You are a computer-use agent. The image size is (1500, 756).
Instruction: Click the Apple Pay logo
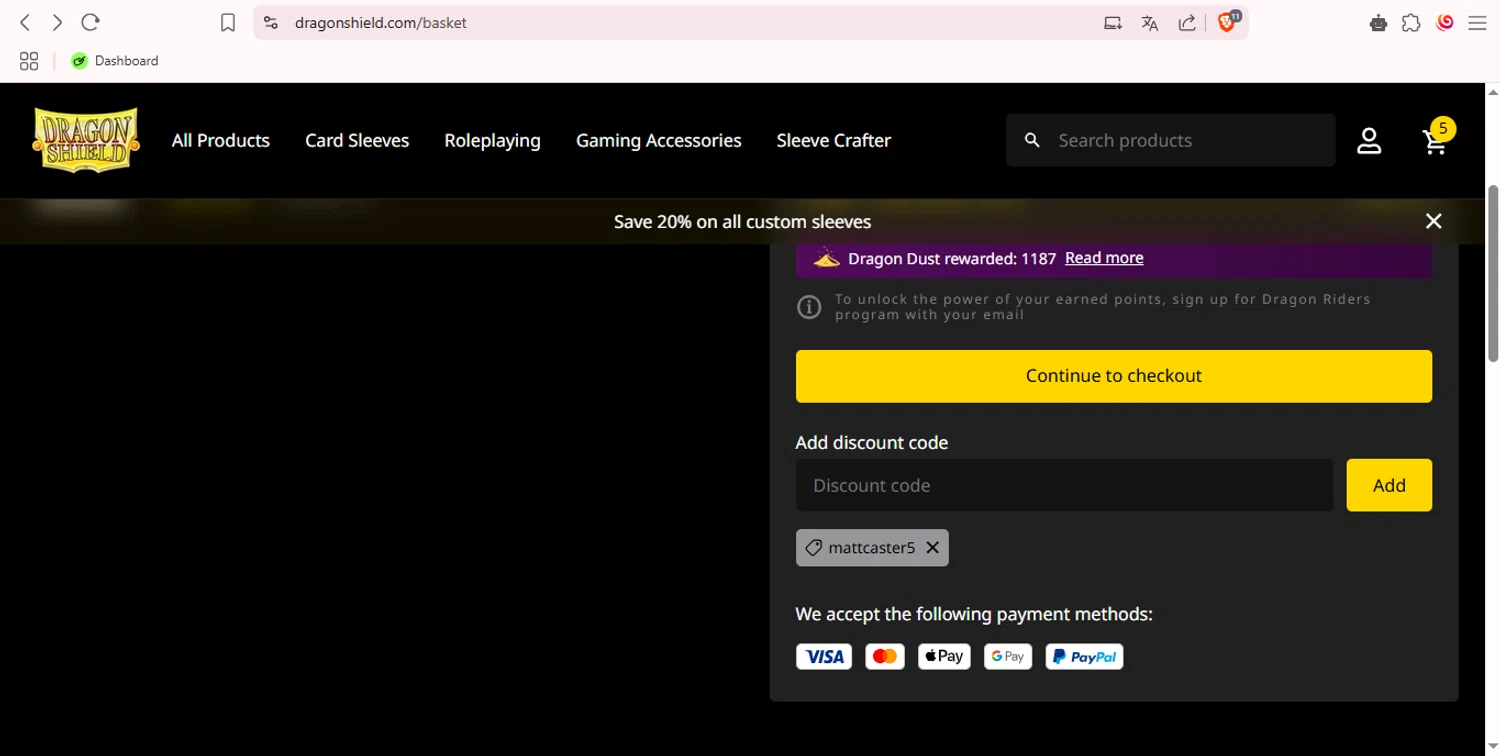[944, 657]
